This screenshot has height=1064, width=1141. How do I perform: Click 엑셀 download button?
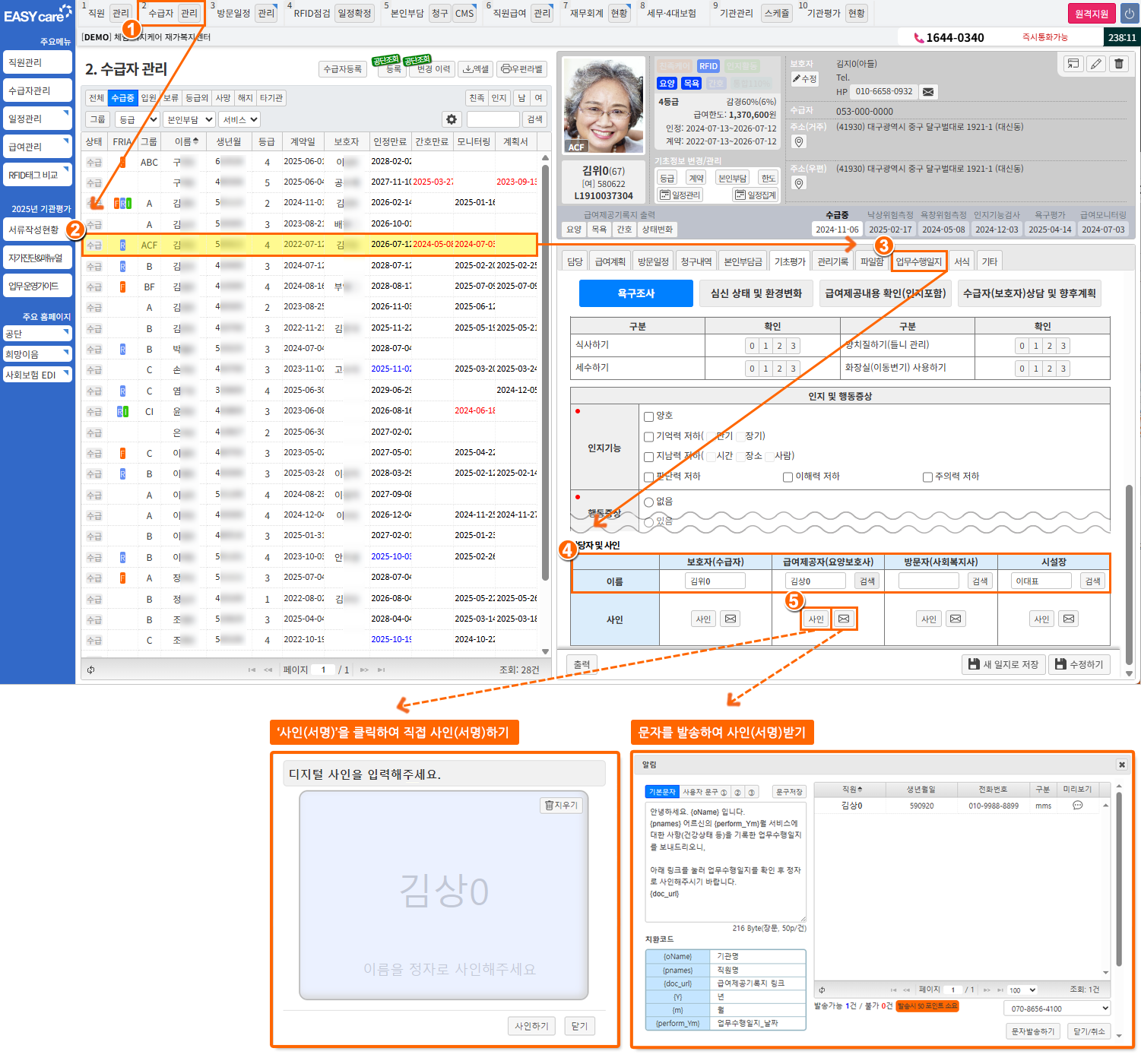click(476, 69)
